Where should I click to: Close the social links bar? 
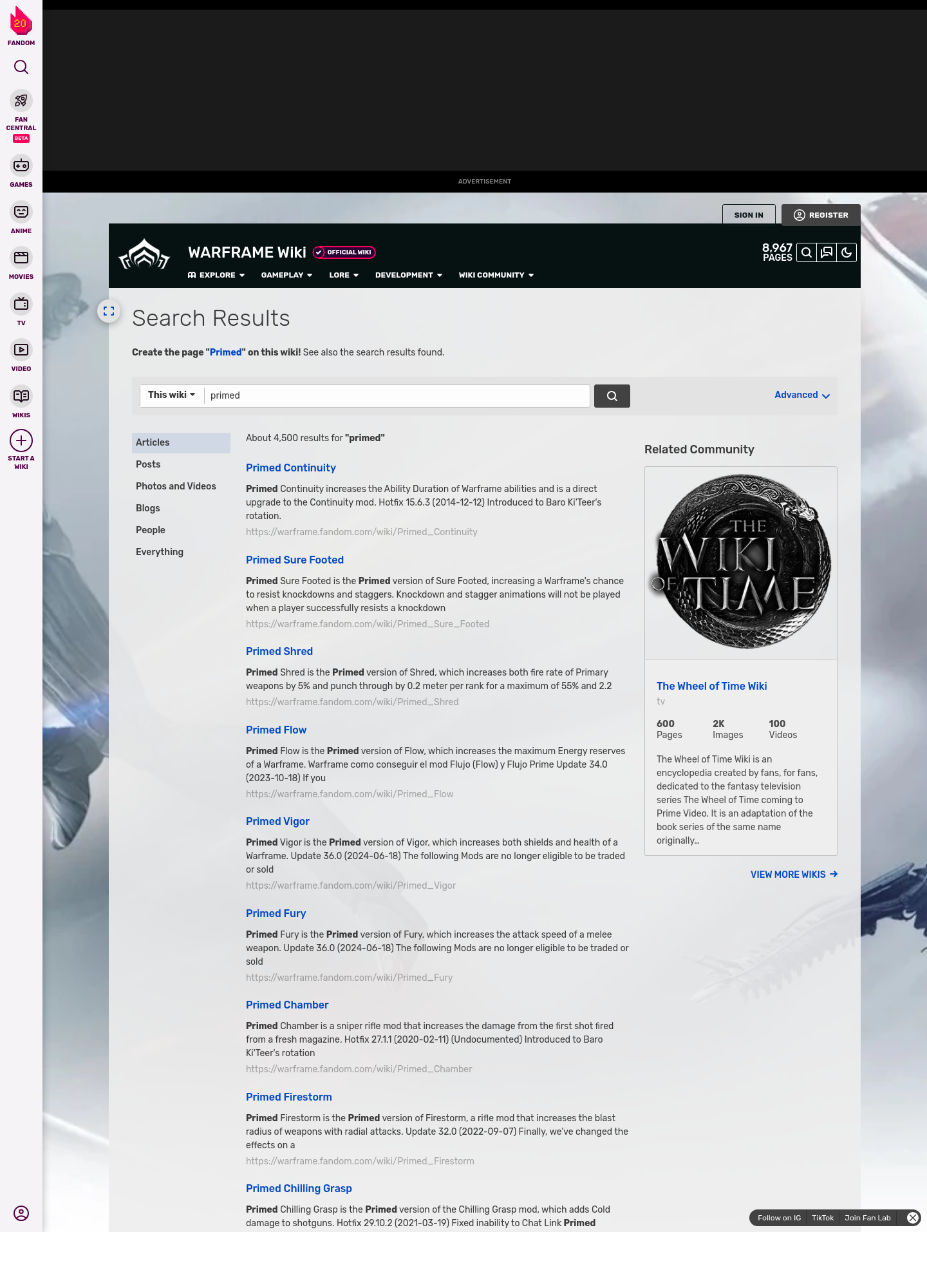click(912, 1218)
